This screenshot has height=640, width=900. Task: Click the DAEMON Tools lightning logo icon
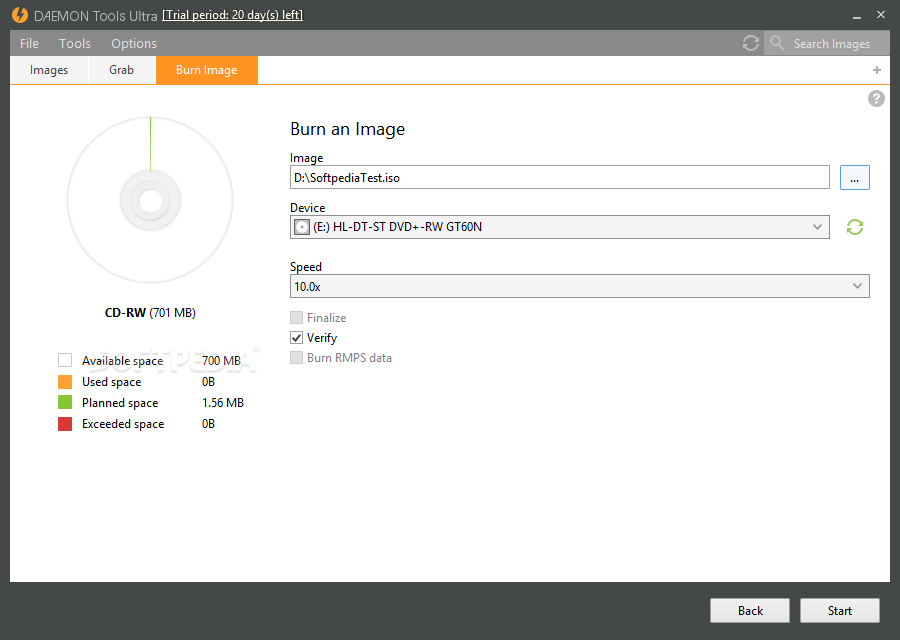click(x=20, y=15)
